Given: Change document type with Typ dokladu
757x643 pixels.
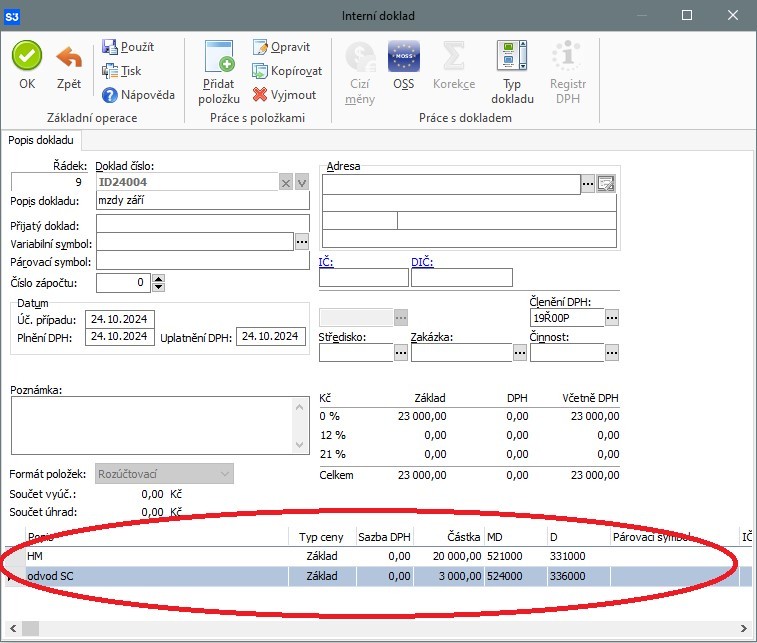Looking at the screenshot, I should click(x=512, y=72).
